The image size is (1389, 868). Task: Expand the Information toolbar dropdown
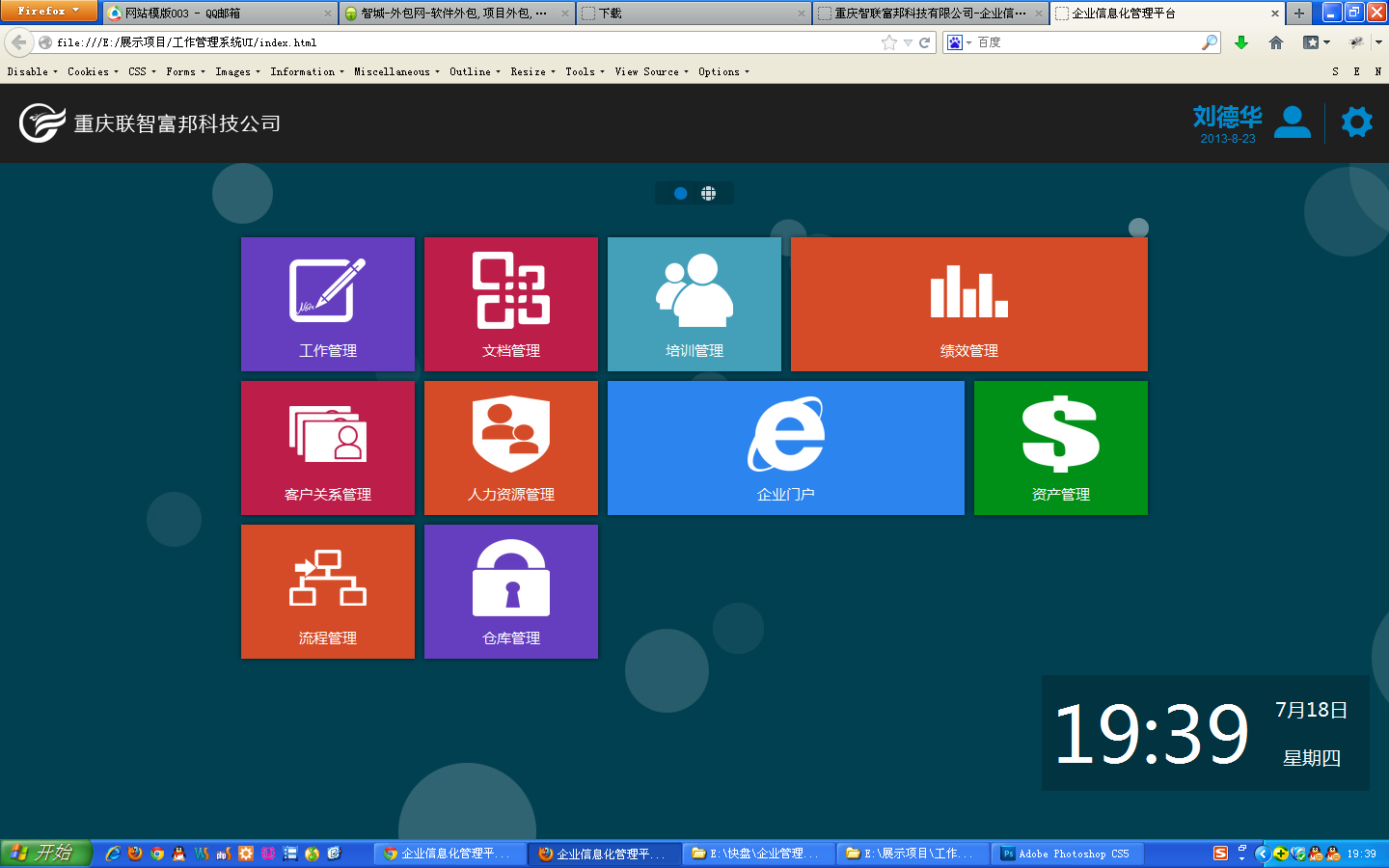tap(307, 71)
